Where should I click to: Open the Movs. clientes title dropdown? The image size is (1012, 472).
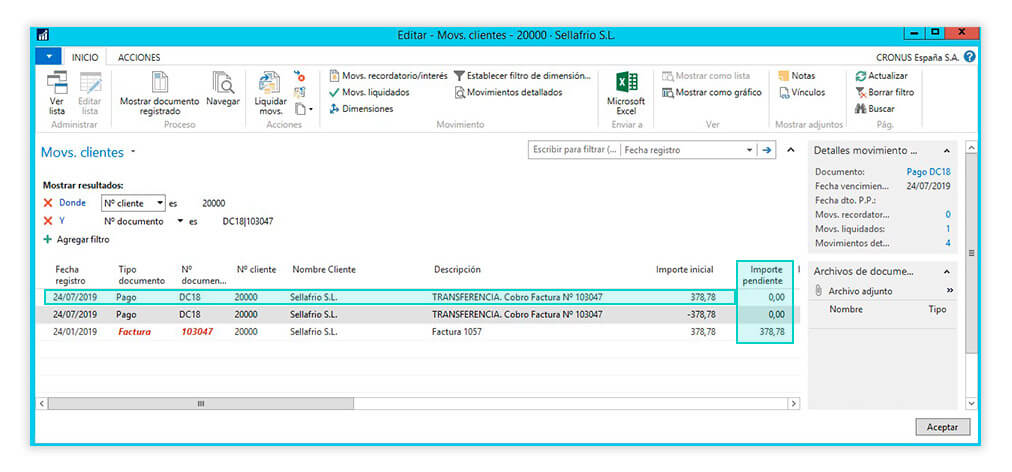click(133, 153)
